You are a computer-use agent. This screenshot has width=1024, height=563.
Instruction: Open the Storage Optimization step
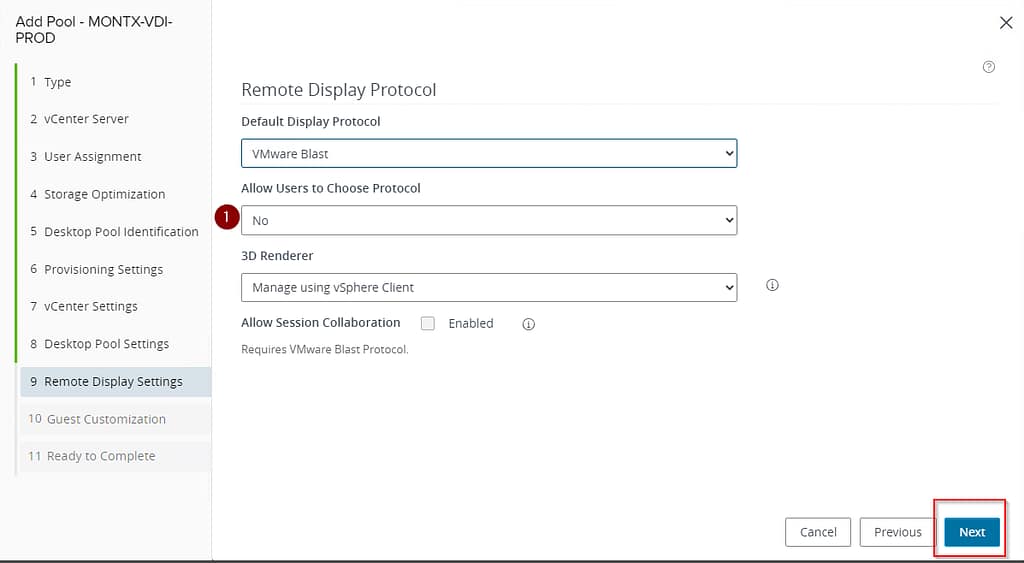click(104, 194)
